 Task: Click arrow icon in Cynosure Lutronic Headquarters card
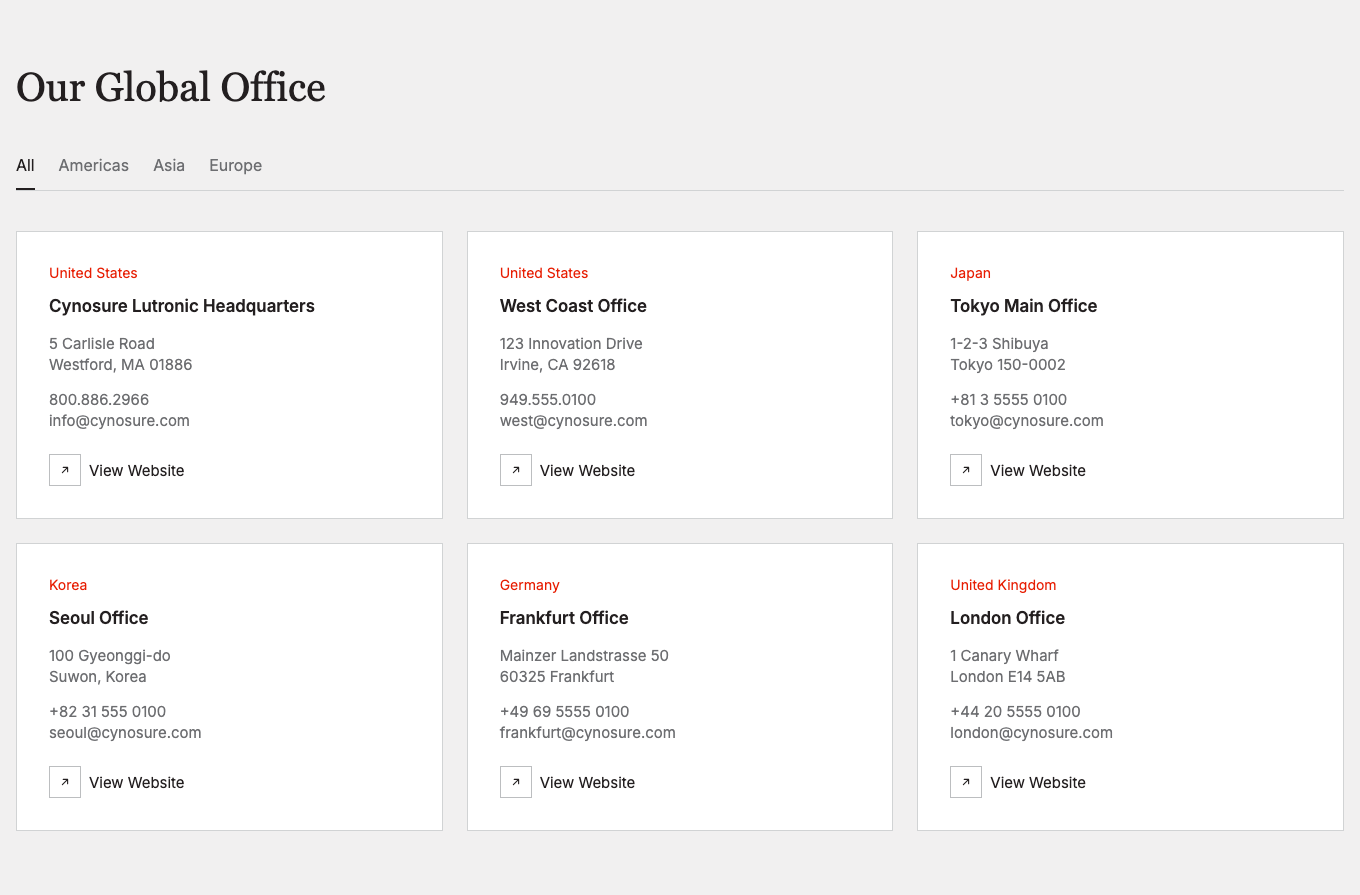[65, 470]
